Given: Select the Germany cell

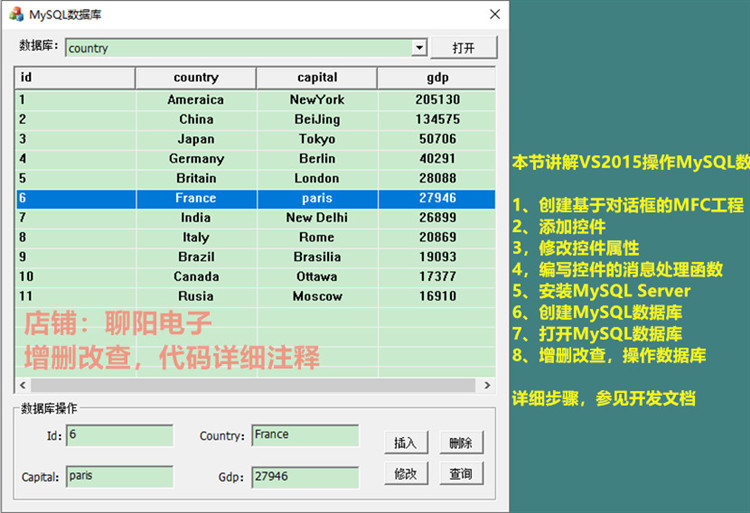Looking at the screenshot, I should [196, 158].
